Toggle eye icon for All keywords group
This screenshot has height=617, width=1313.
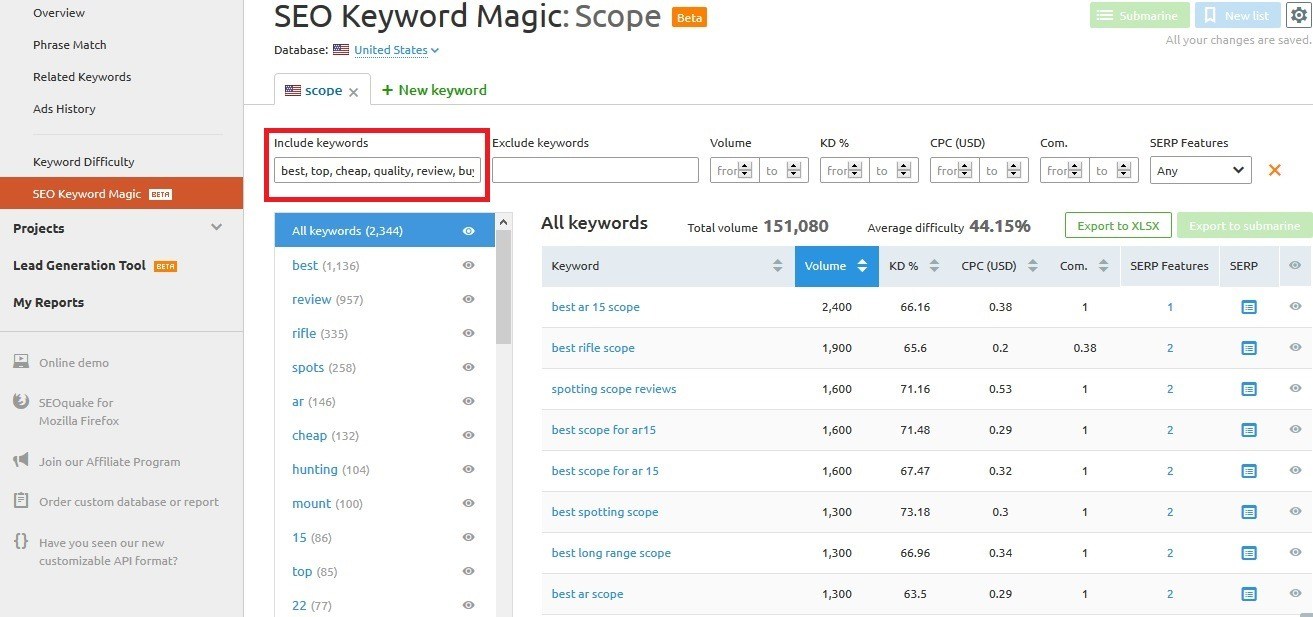(x=468, y=231)
